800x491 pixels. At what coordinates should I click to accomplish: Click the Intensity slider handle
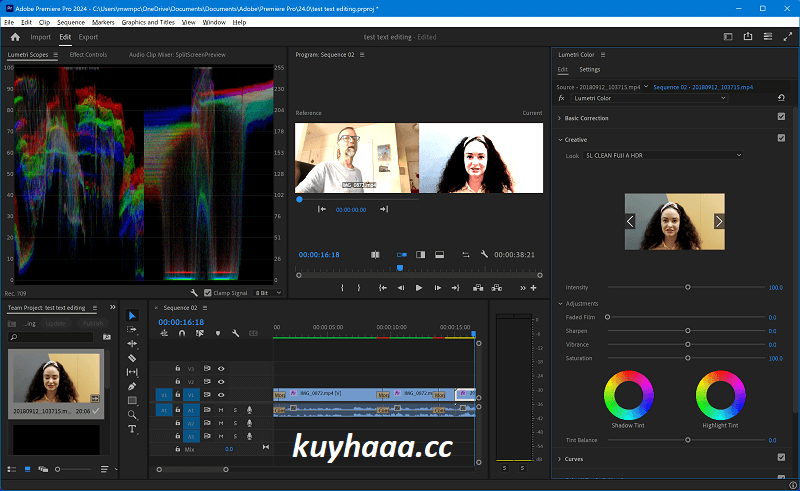tap(688, 287)
